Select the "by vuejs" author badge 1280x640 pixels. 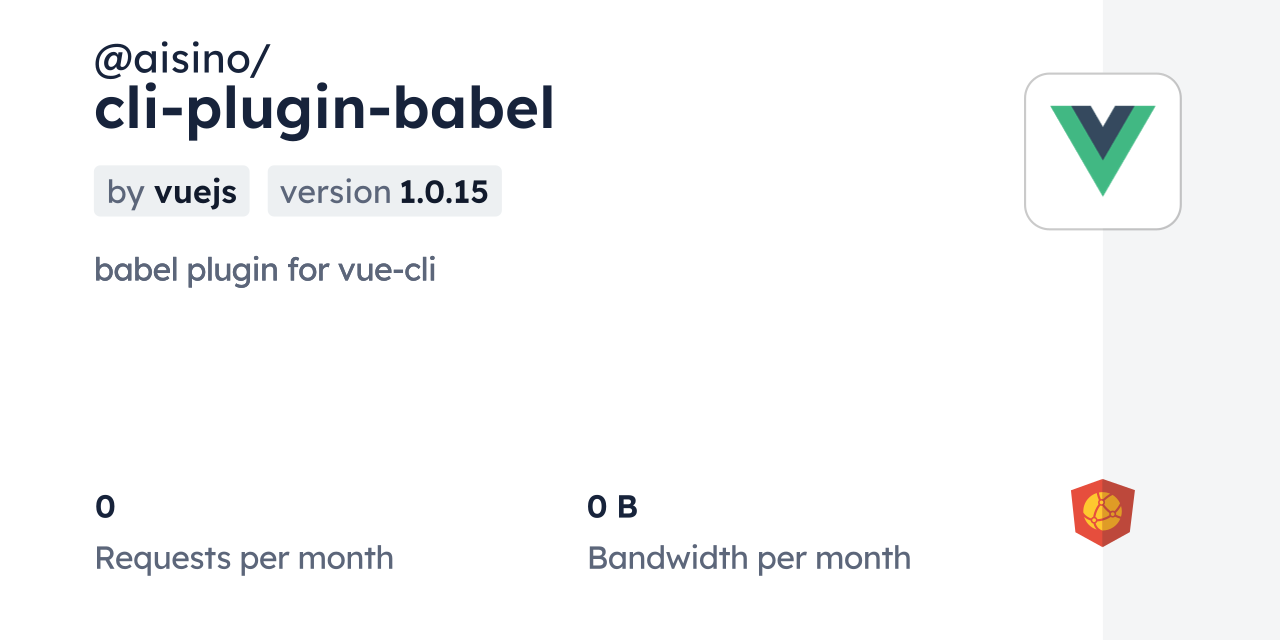pyautogui.click(x=171, y=191)
